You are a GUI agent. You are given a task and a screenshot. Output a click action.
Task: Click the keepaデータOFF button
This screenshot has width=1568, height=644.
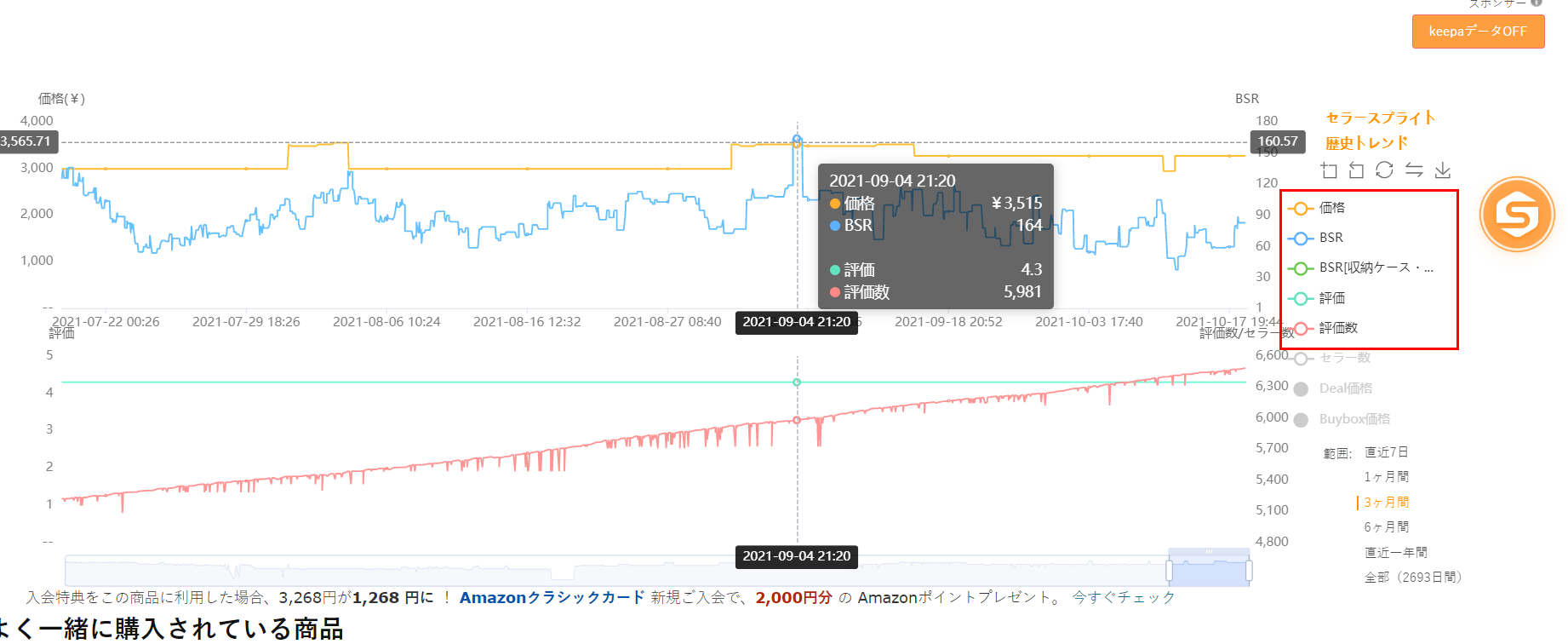click(1478, 32)
